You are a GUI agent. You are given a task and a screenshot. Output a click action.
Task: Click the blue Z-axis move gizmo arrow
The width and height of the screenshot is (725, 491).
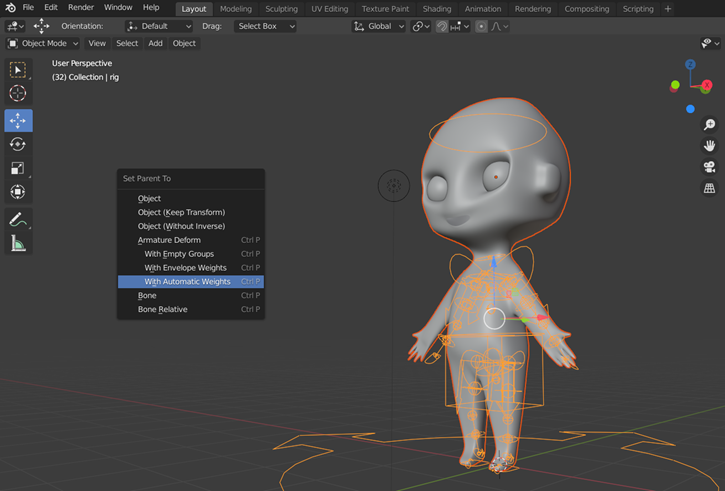click(494, 263)
